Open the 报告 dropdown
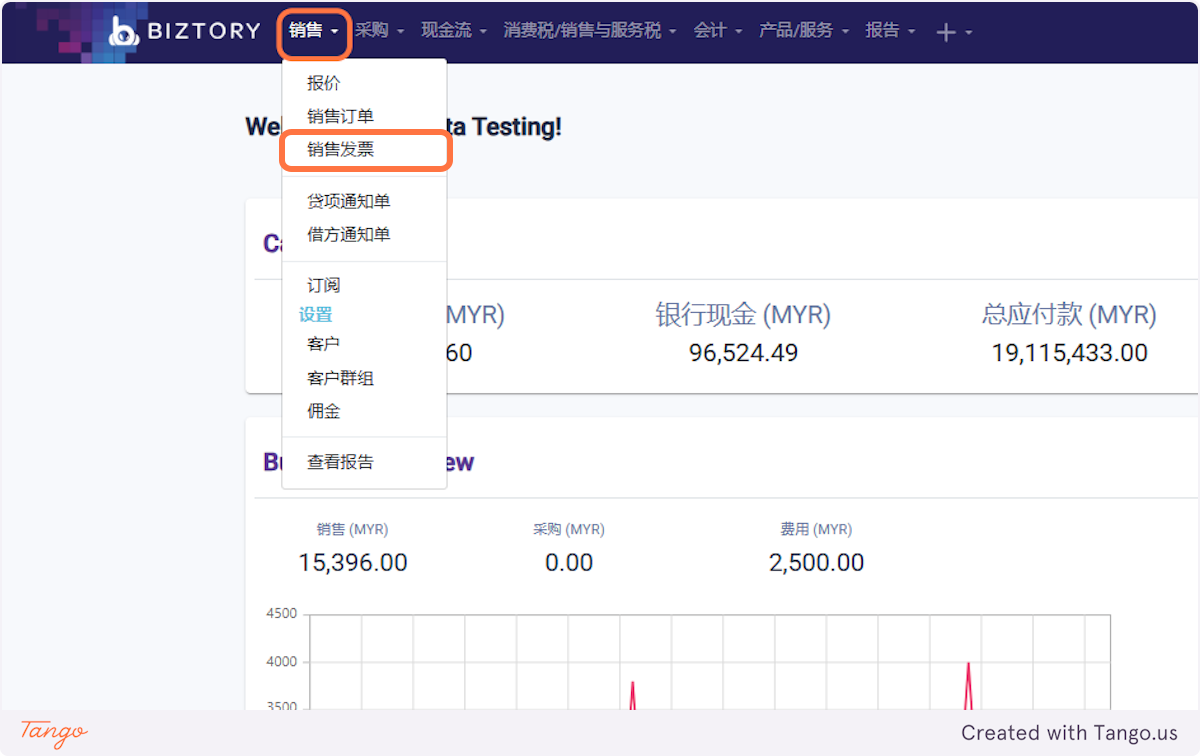Image resolution: width=1200 pixels, height=756 pixels. coord(890,31)
